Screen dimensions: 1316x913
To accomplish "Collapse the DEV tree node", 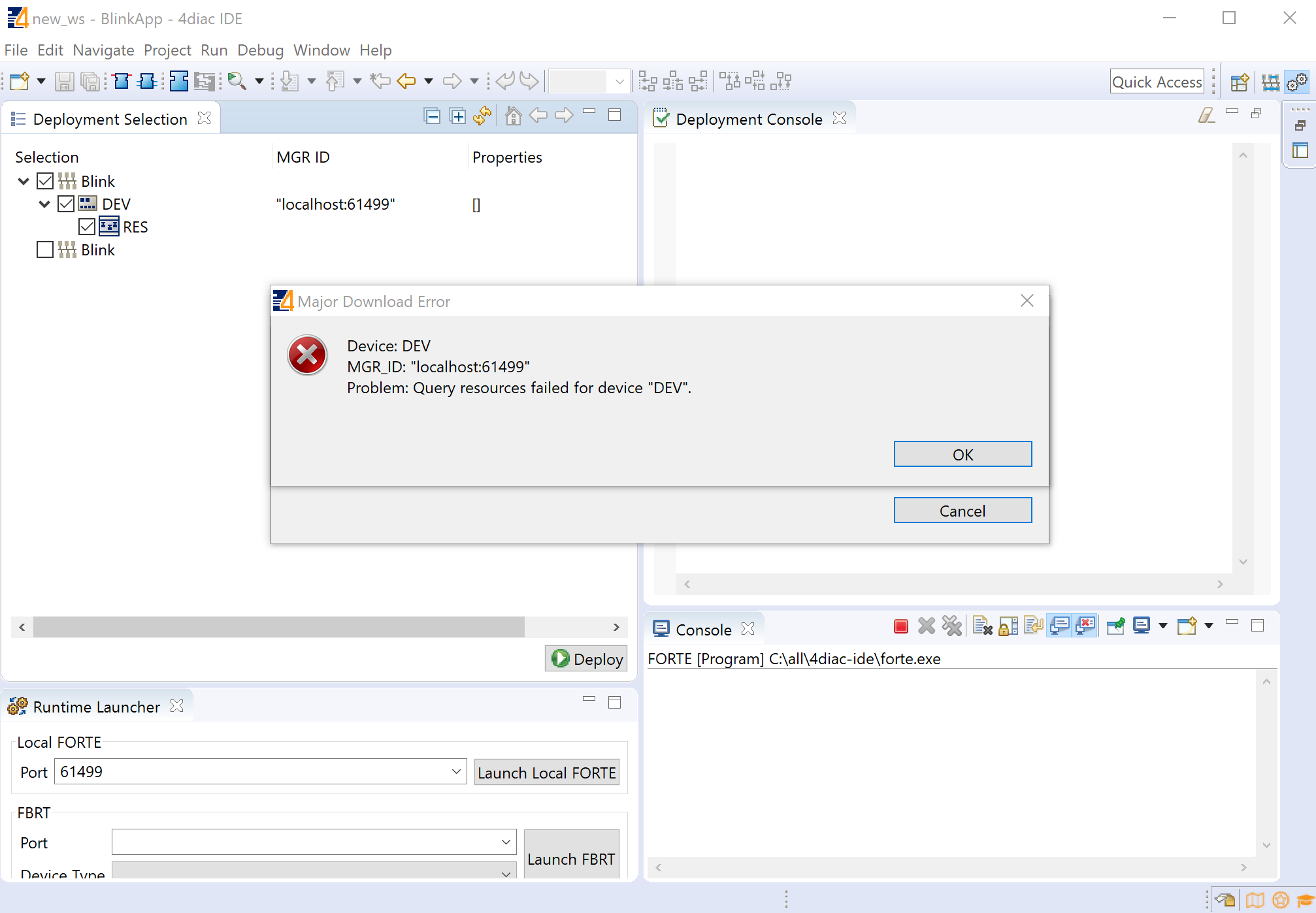I will tap(44, 204).
